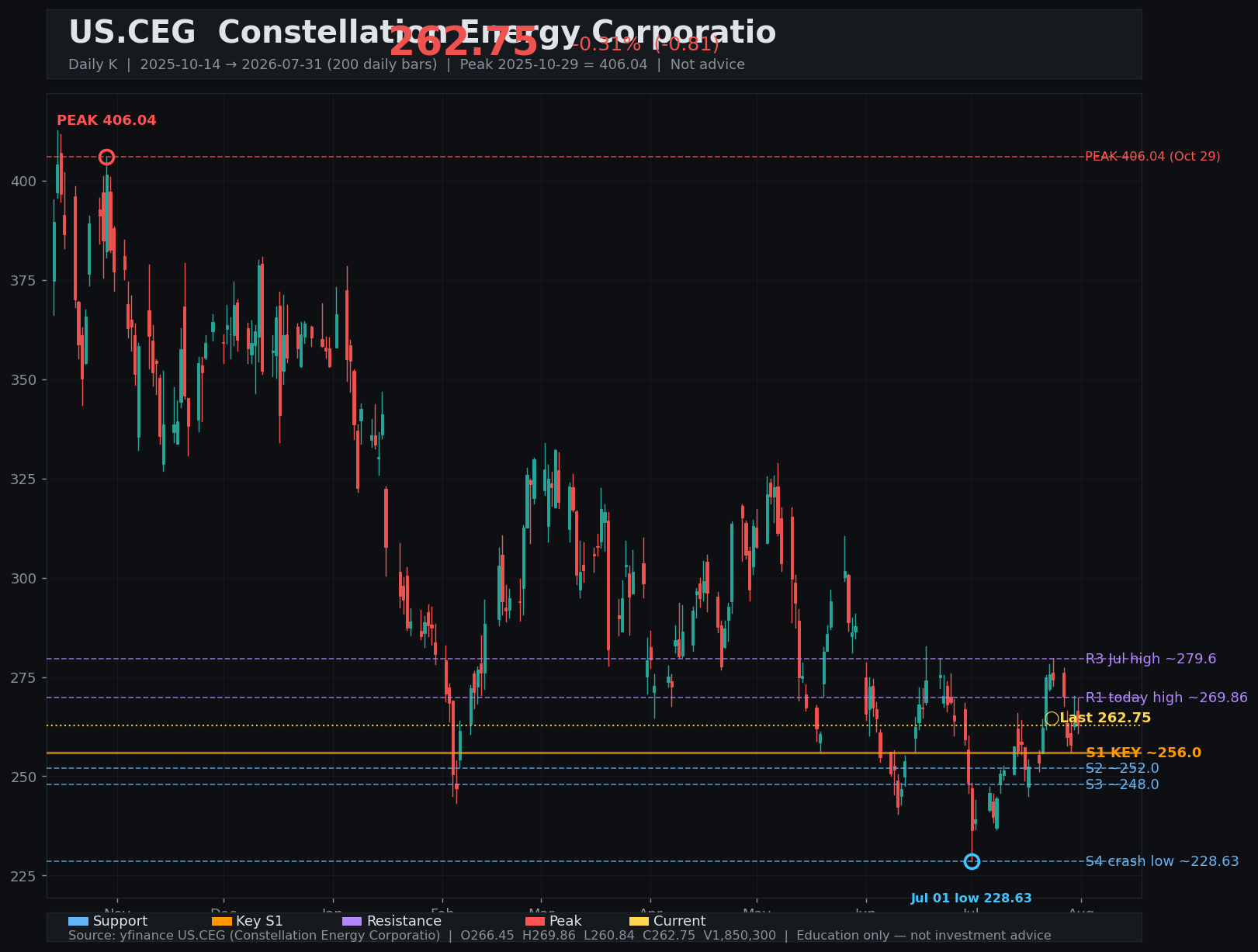
Task: Click the 300 y-axis tick label
Action: click(23, 579)
